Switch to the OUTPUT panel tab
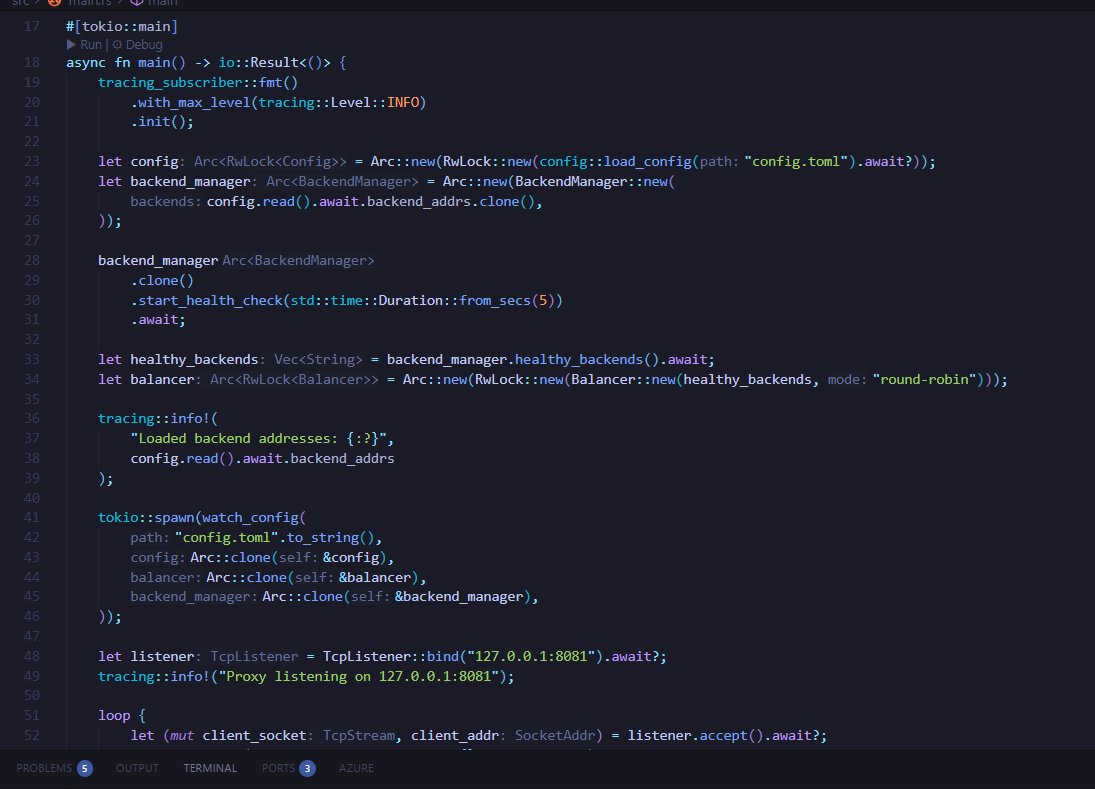 tap(137, 768)
